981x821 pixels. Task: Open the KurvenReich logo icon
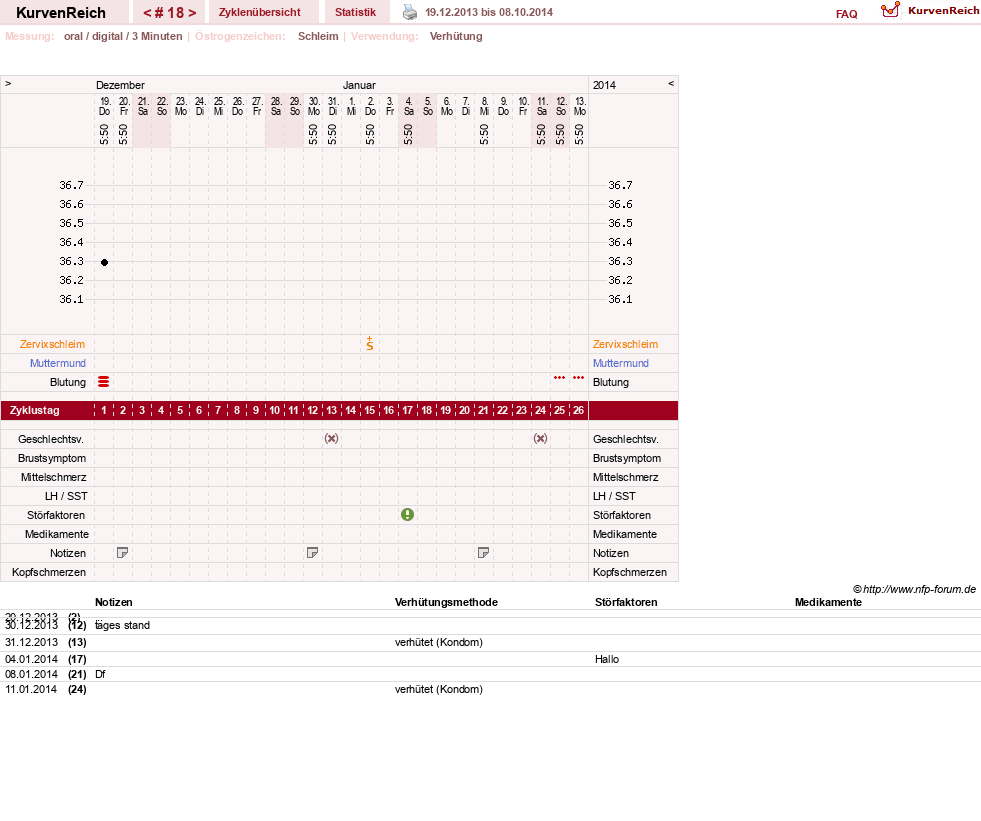890,10
